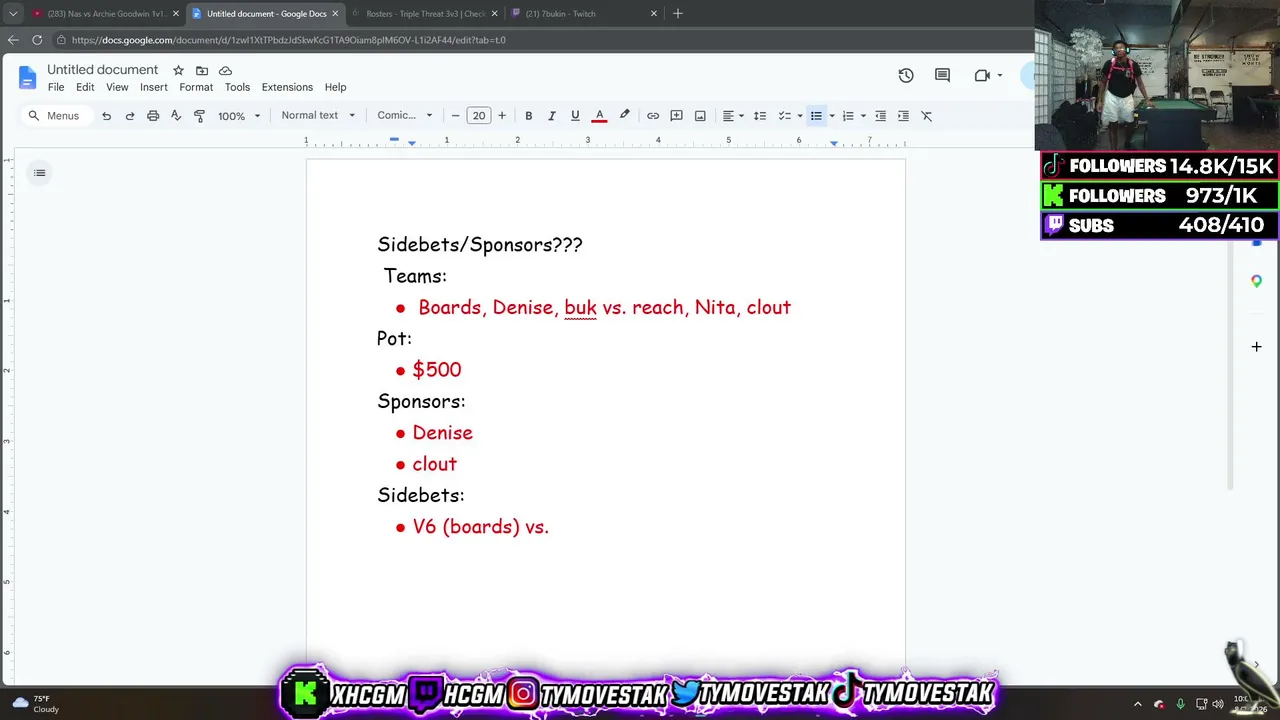The image size is (1280, 720).
Task: Click the docs.google.com address bar
Action: pos(540,40)
